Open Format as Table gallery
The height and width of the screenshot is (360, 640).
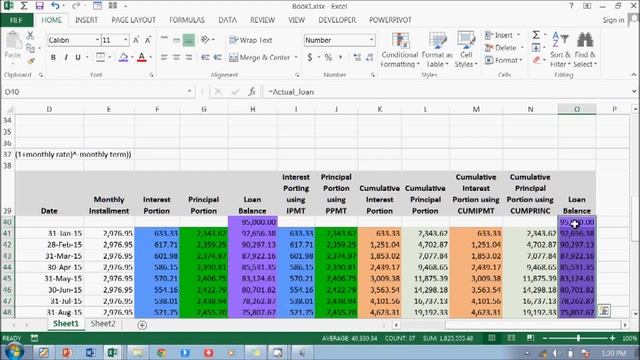pyautogui.click(x=436, y=50)
